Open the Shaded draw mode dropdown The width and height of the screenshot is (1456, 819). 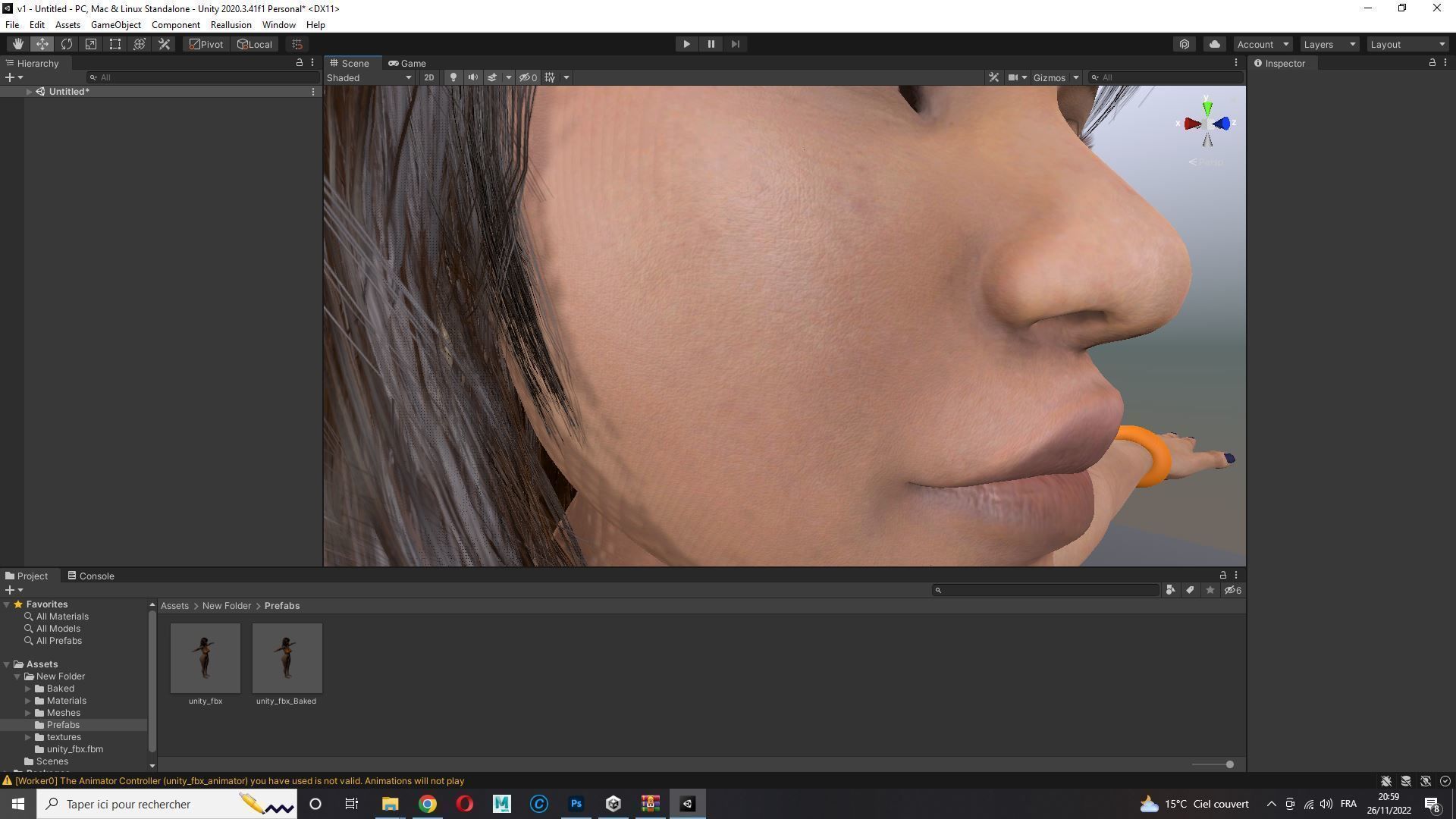pos(369,77)
